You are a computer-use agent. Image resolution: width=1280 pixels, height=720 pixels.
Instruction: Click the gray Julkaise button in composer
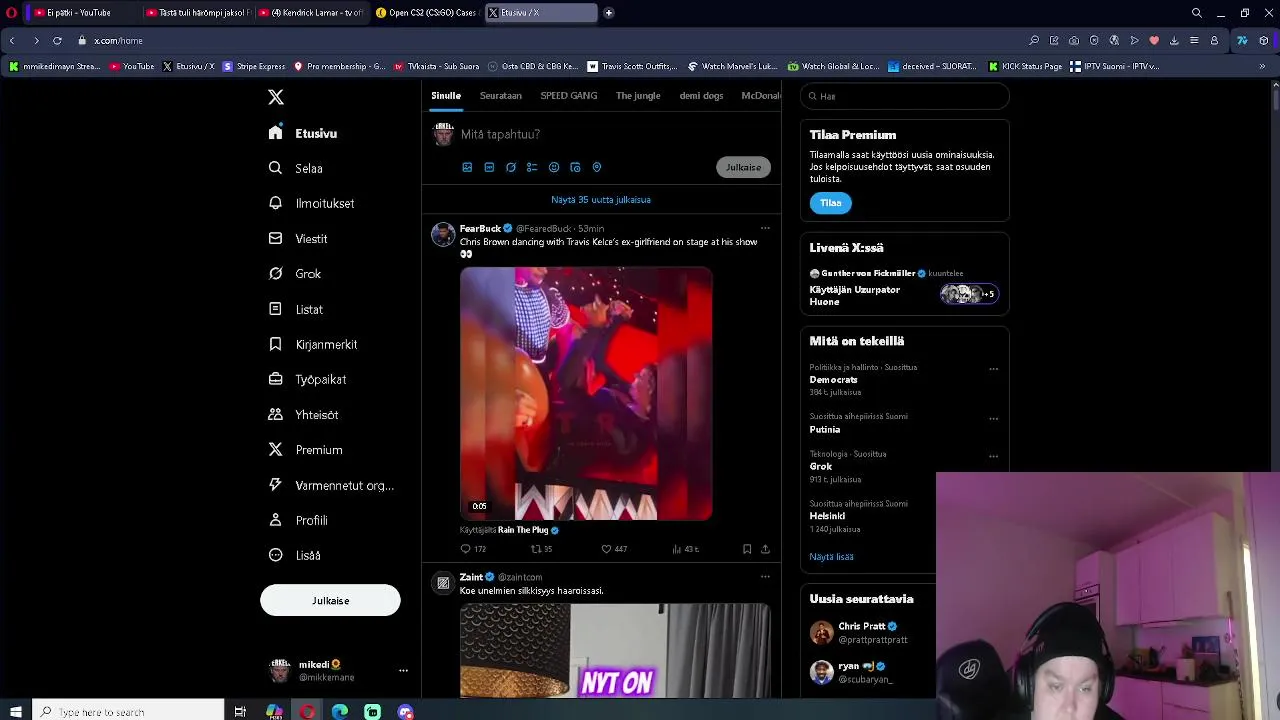pyautogui.click(x=743, y=167)
